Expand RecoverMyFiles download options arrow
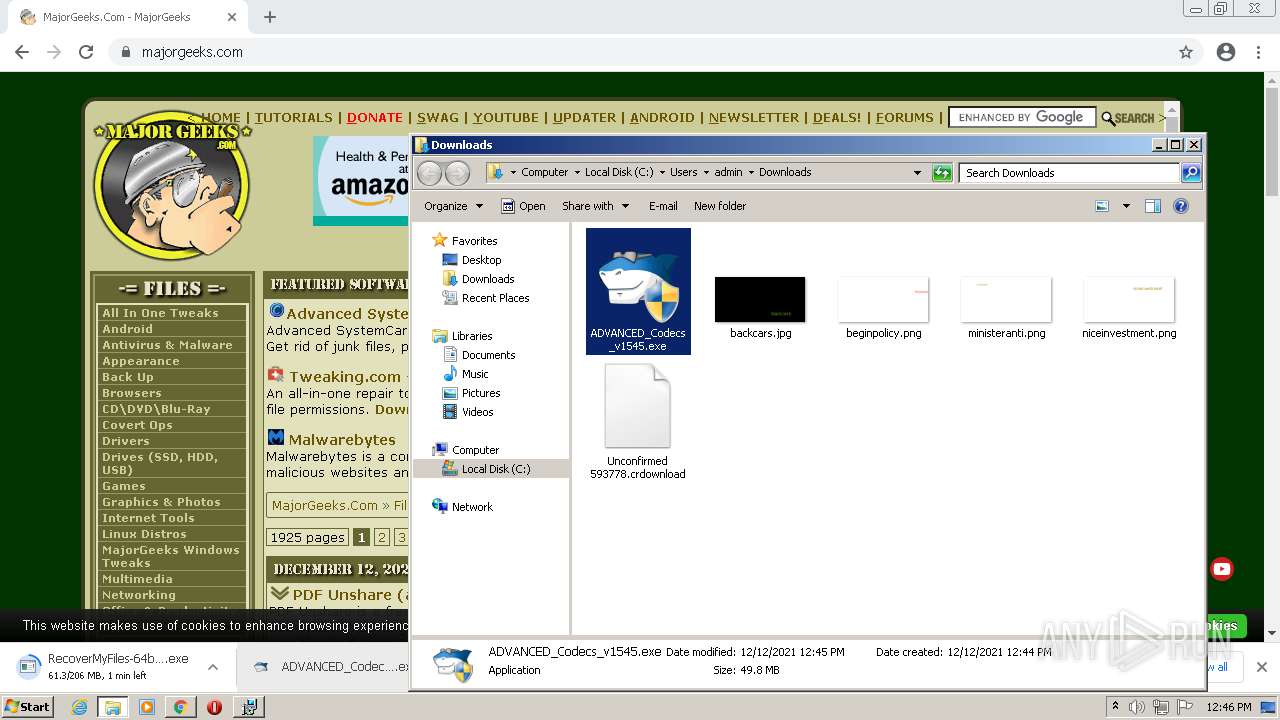The height and width of the screenshot is (720, 1280). click(x=213, y=667)
